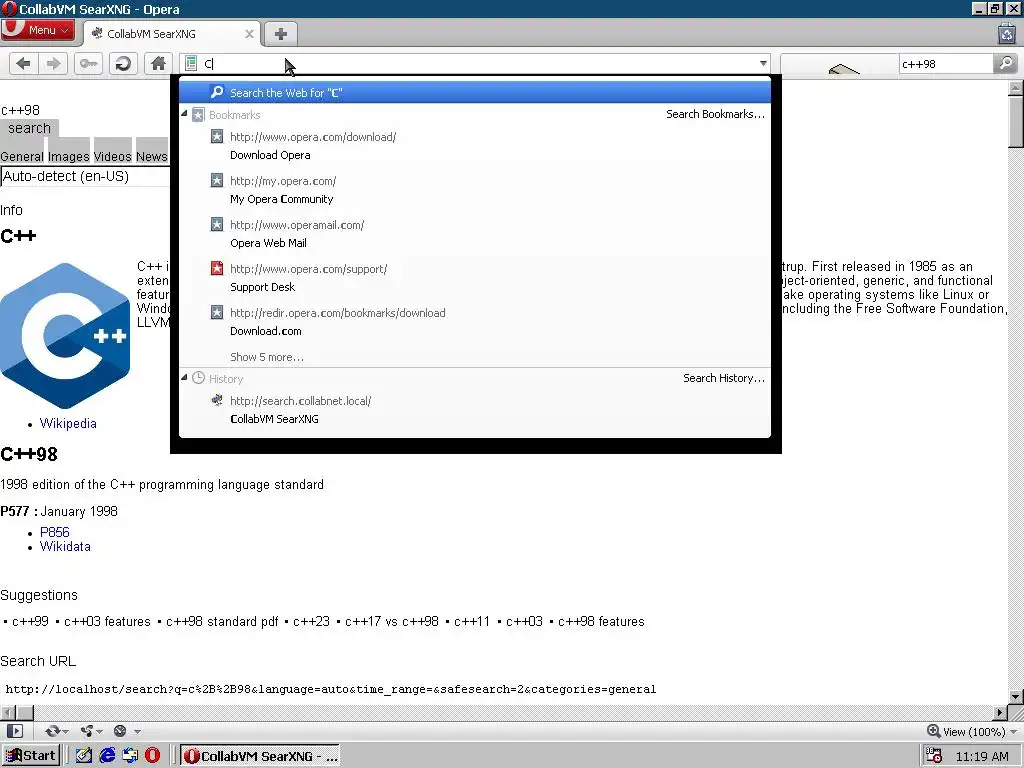Viewport: 1024px width, 768px height.
Task: Click the C++ logo image
Action: (65, 335)
